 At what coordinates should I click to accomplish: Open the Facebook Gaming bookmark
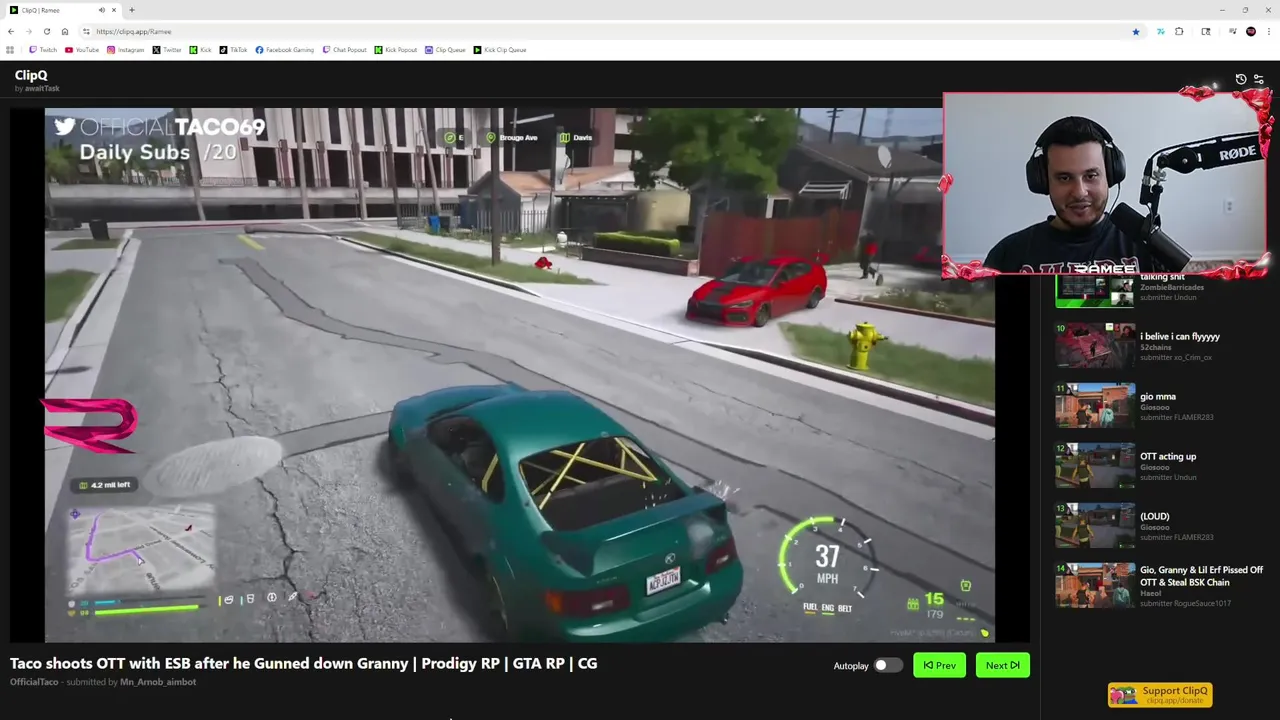click(x=284, y=50)
